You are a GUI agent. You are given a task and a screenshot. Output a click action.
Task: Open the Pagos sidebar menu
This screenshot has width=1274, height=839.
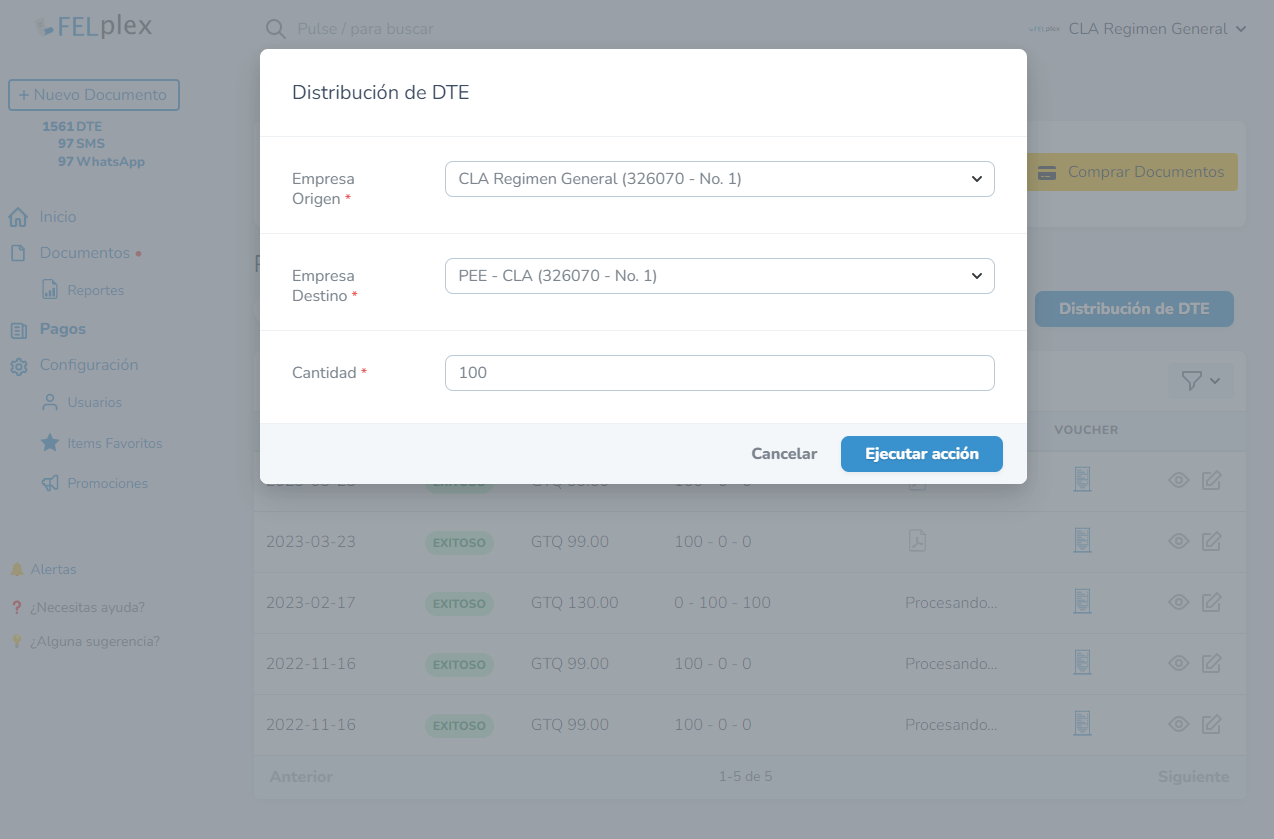[60, 328]
